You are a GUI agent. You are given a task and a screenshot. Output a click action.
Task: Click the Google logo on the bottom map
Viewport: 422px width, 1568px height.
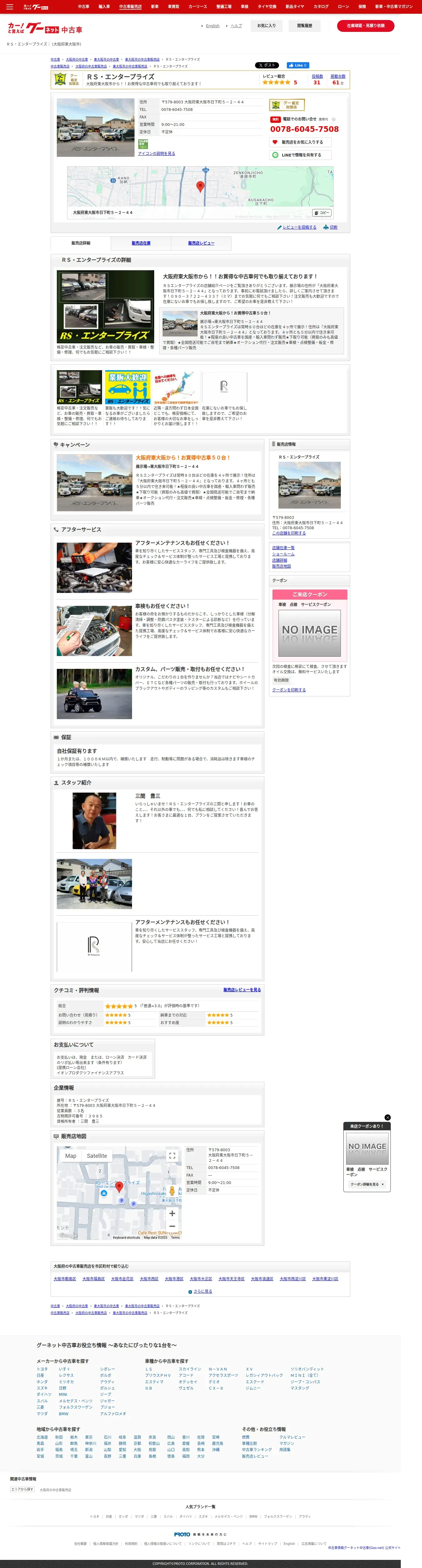69,1236
